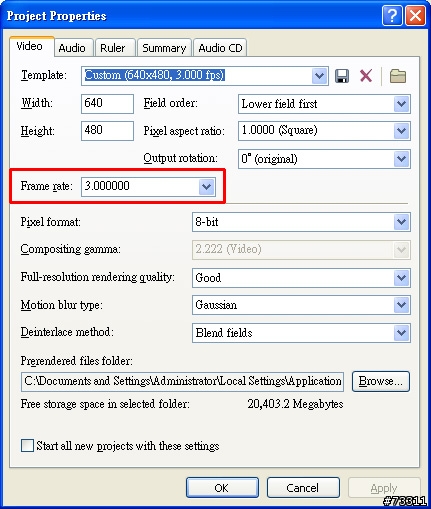Click the Frame rate value 3.000000
Image resolution: width=431 pixels, height=509 pixels.
tap(107, 186)
